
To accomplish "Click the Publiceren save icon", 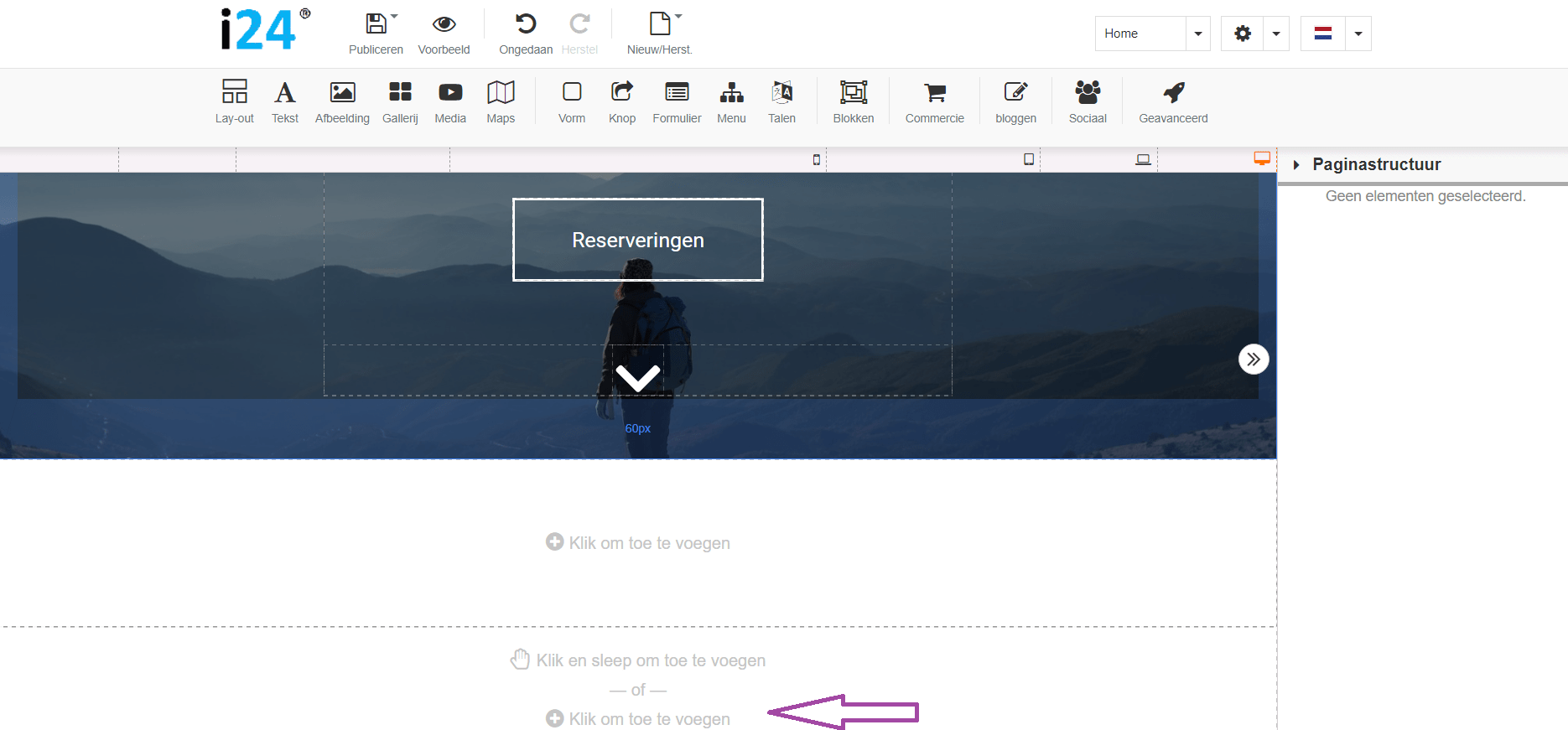I will click(x=376, y=23).
